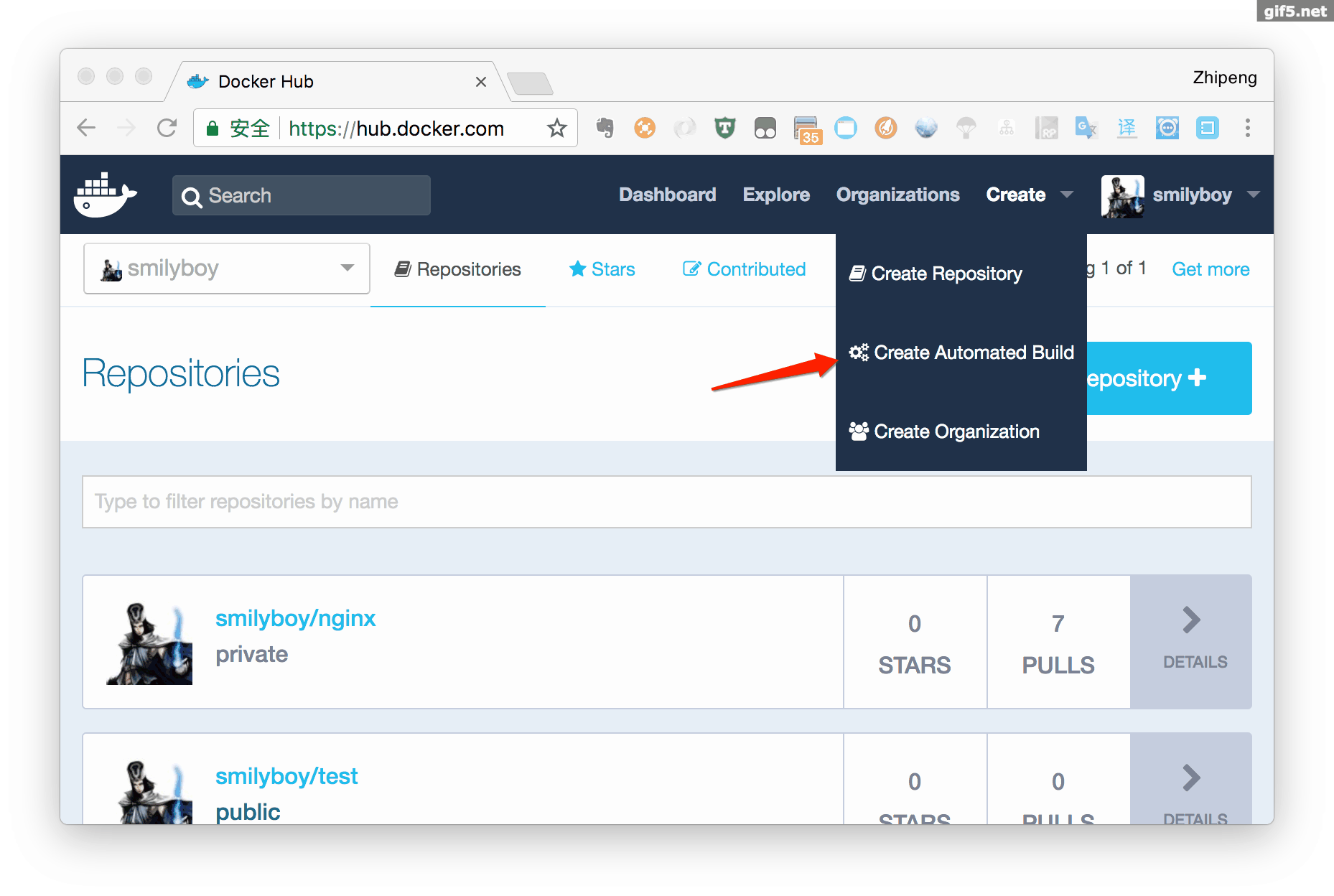Click the HTTPS padlock security icon
Screen dimensions: 1334x896
(213, 128)
